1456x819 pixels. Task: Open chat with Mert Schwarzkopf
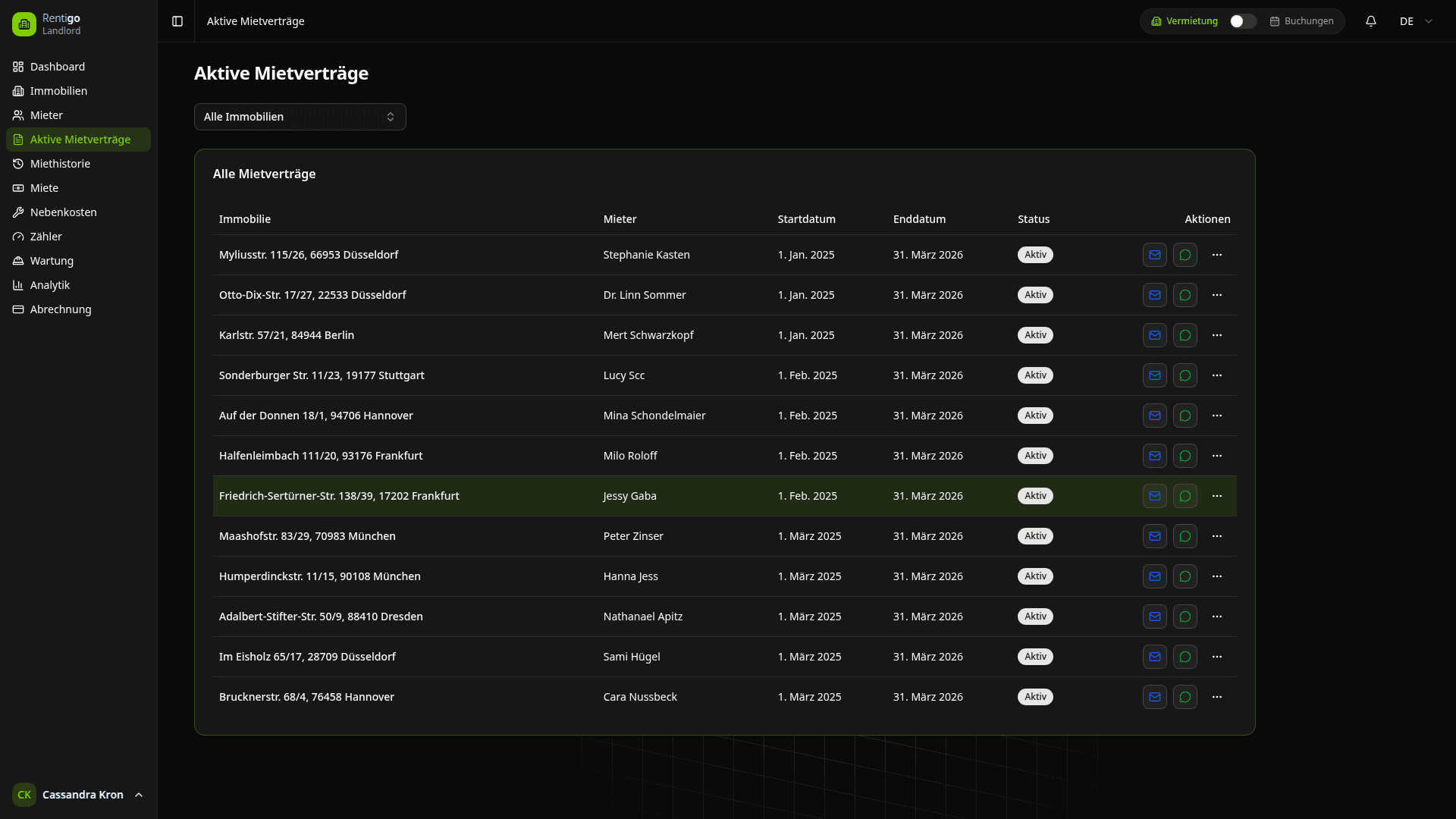point(1185,335)
